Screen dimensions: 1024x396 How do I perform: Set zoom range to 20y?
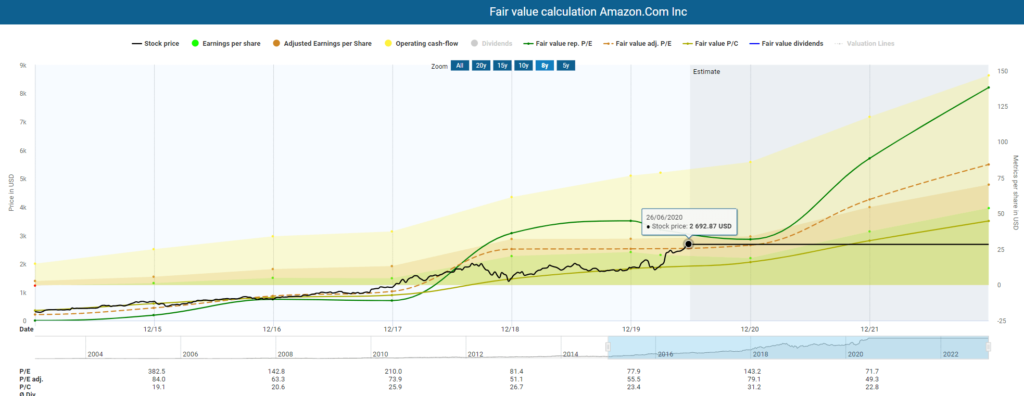pos(481,66)
